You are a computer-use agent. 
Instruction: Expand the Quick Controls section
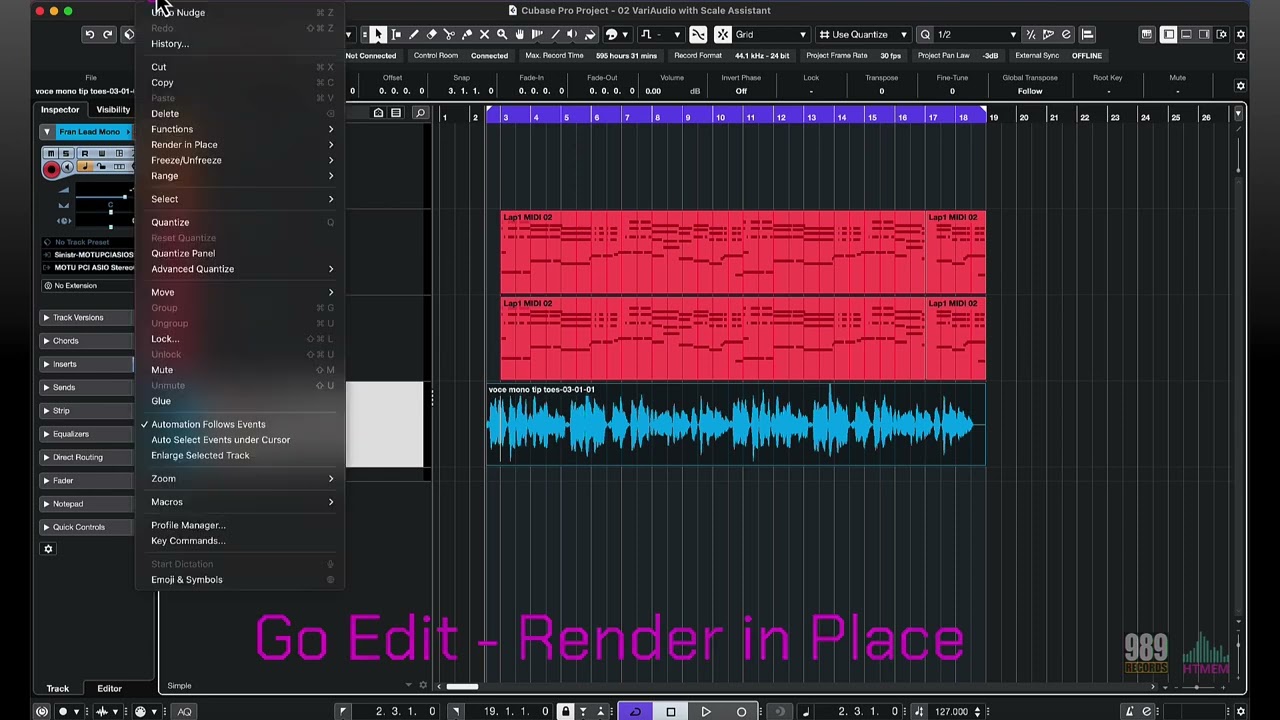(x=85, y=527)
